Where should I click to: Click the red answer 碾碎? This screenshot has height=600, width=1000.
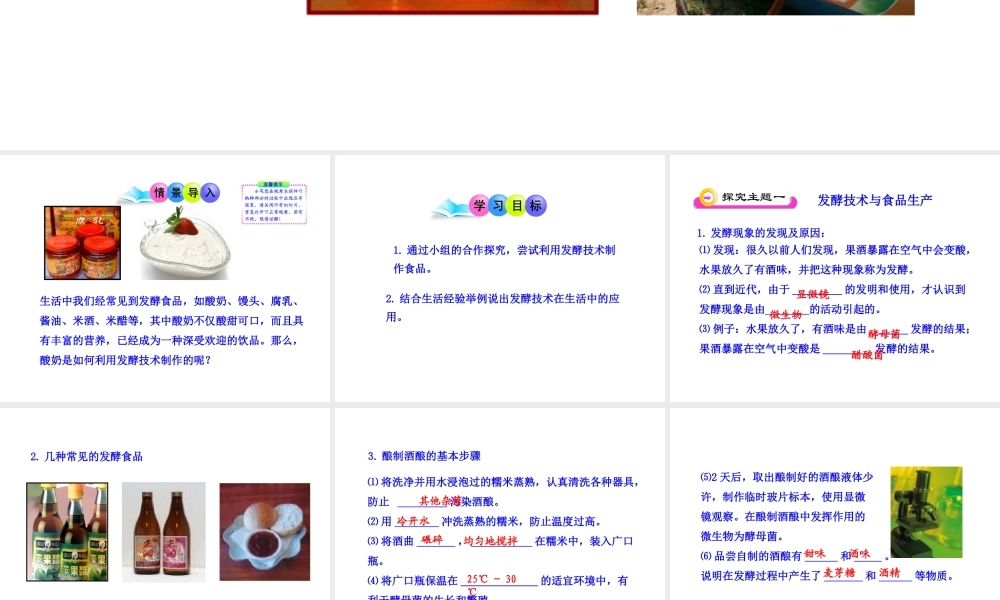432,540
